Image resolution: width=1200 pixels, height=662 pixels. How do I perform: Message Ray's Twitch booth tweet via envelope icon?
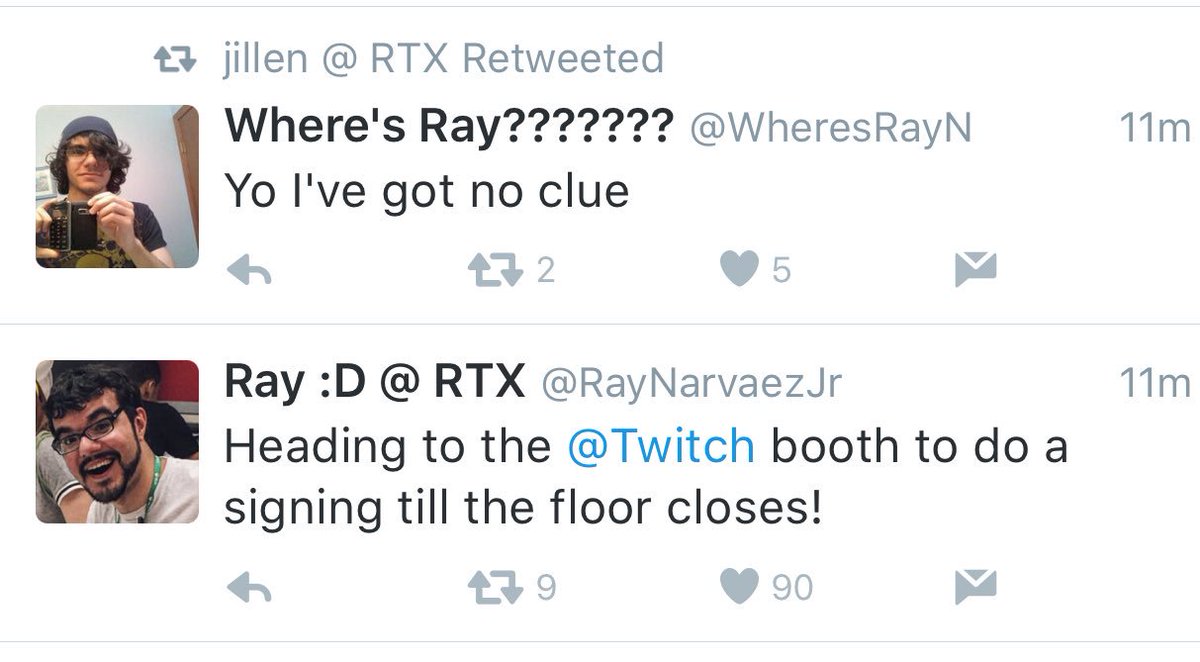975,586
